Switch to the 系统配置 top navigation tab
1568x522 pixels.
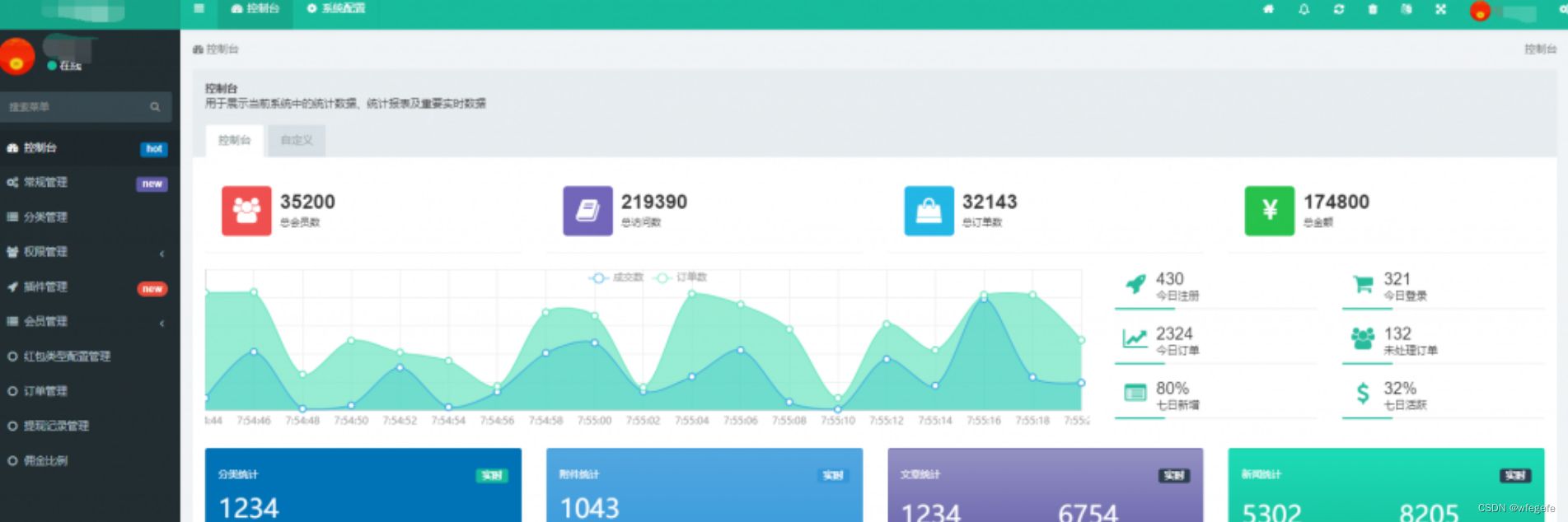(336, 9)
